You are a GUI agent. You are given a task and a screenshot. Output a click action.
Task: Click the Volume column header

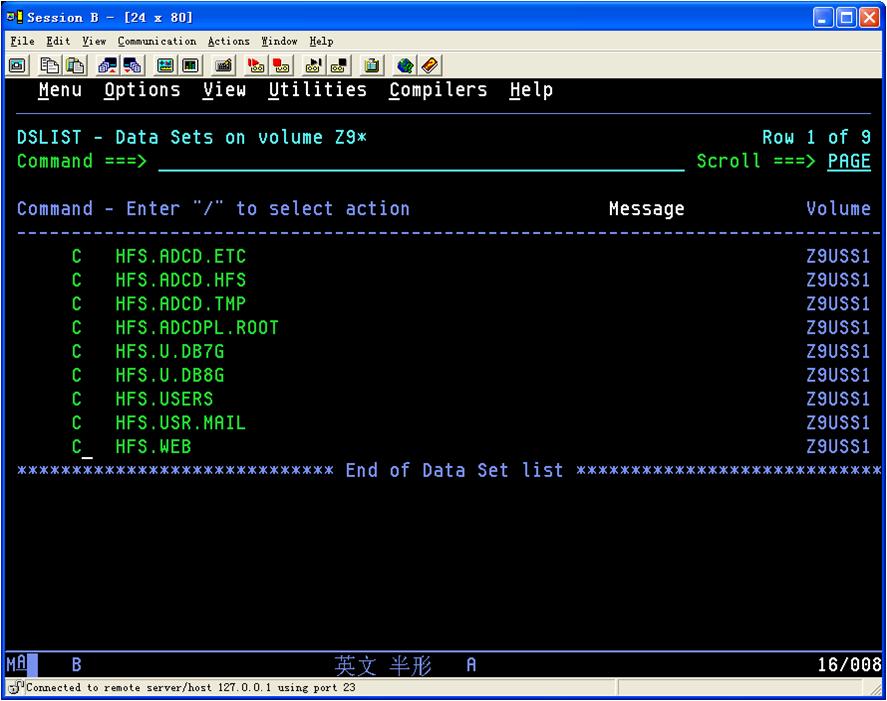tap(838, 209)
